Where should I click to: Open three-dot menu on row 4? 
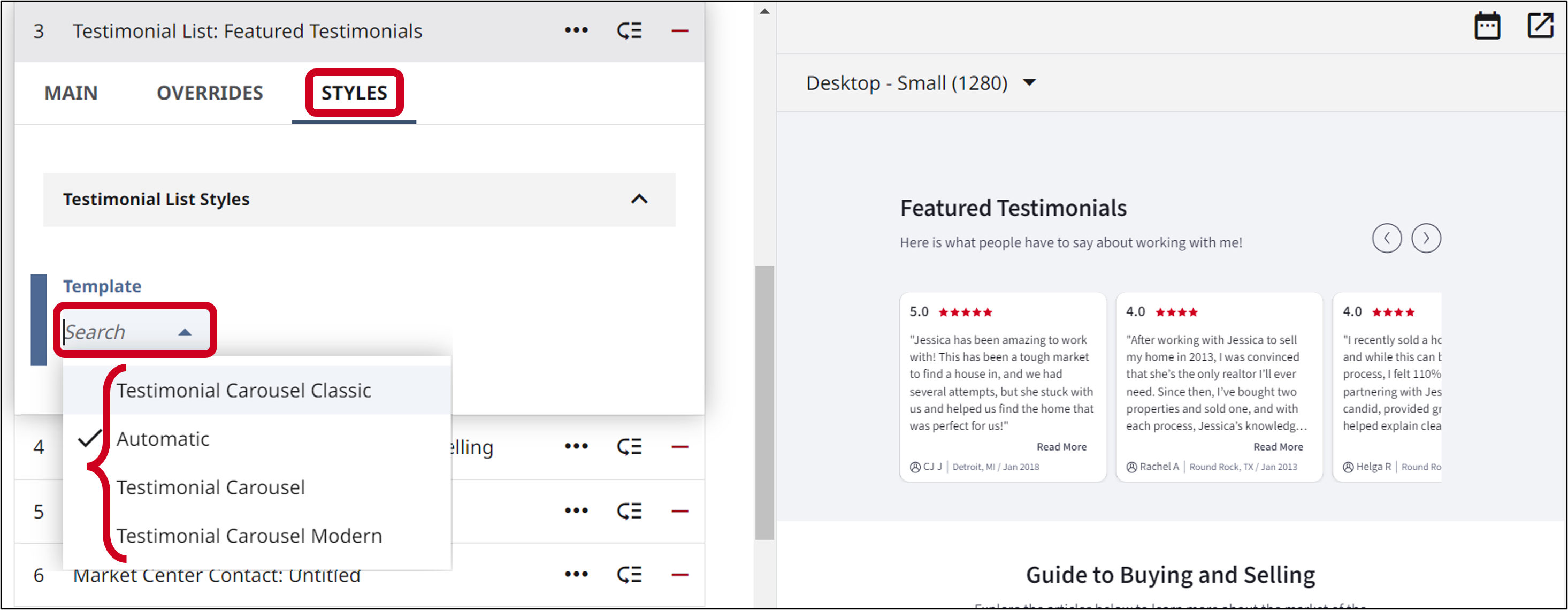[x=576, y=446]
